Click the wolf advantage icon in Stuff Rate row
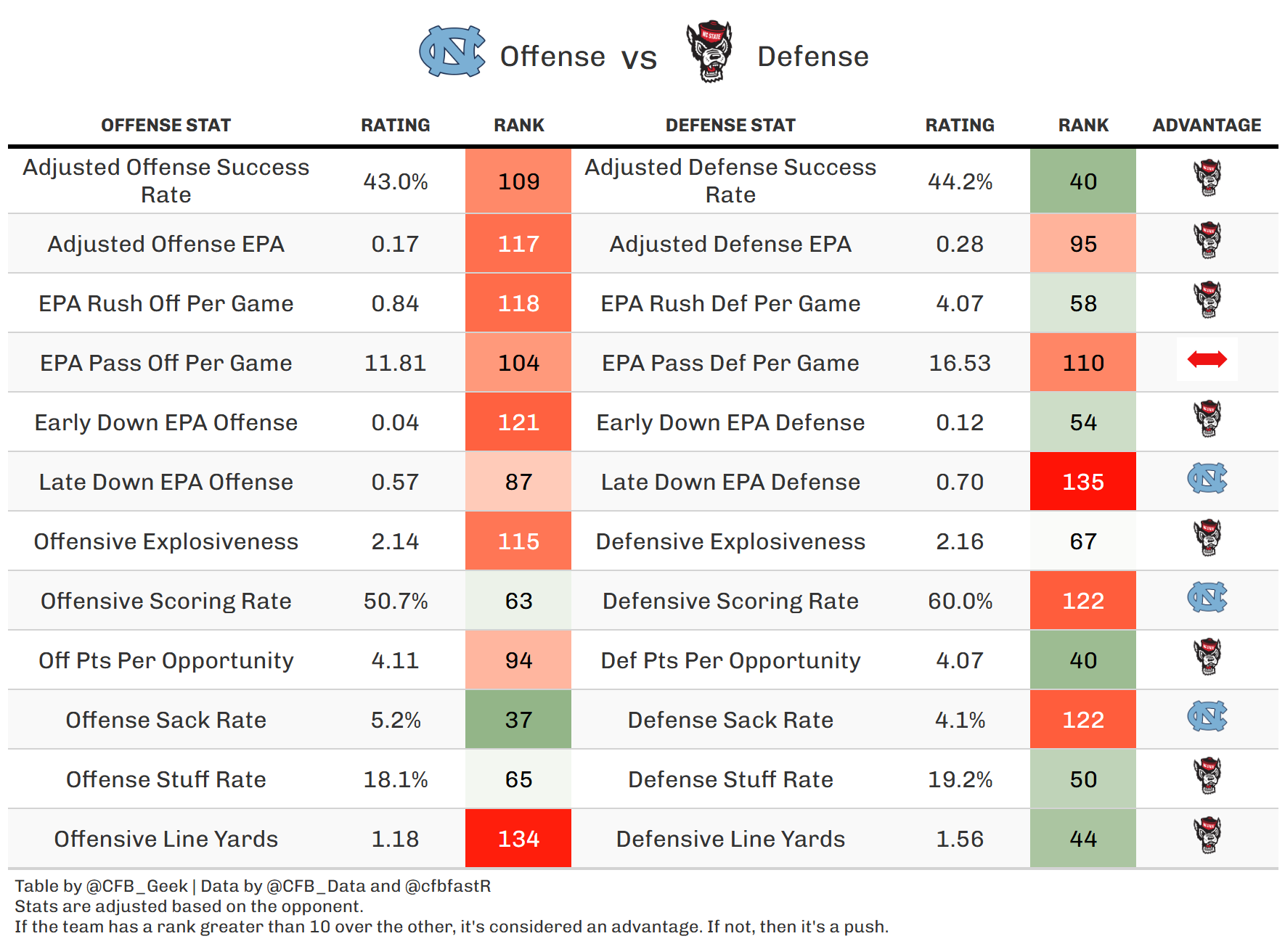 (1207, 776)
